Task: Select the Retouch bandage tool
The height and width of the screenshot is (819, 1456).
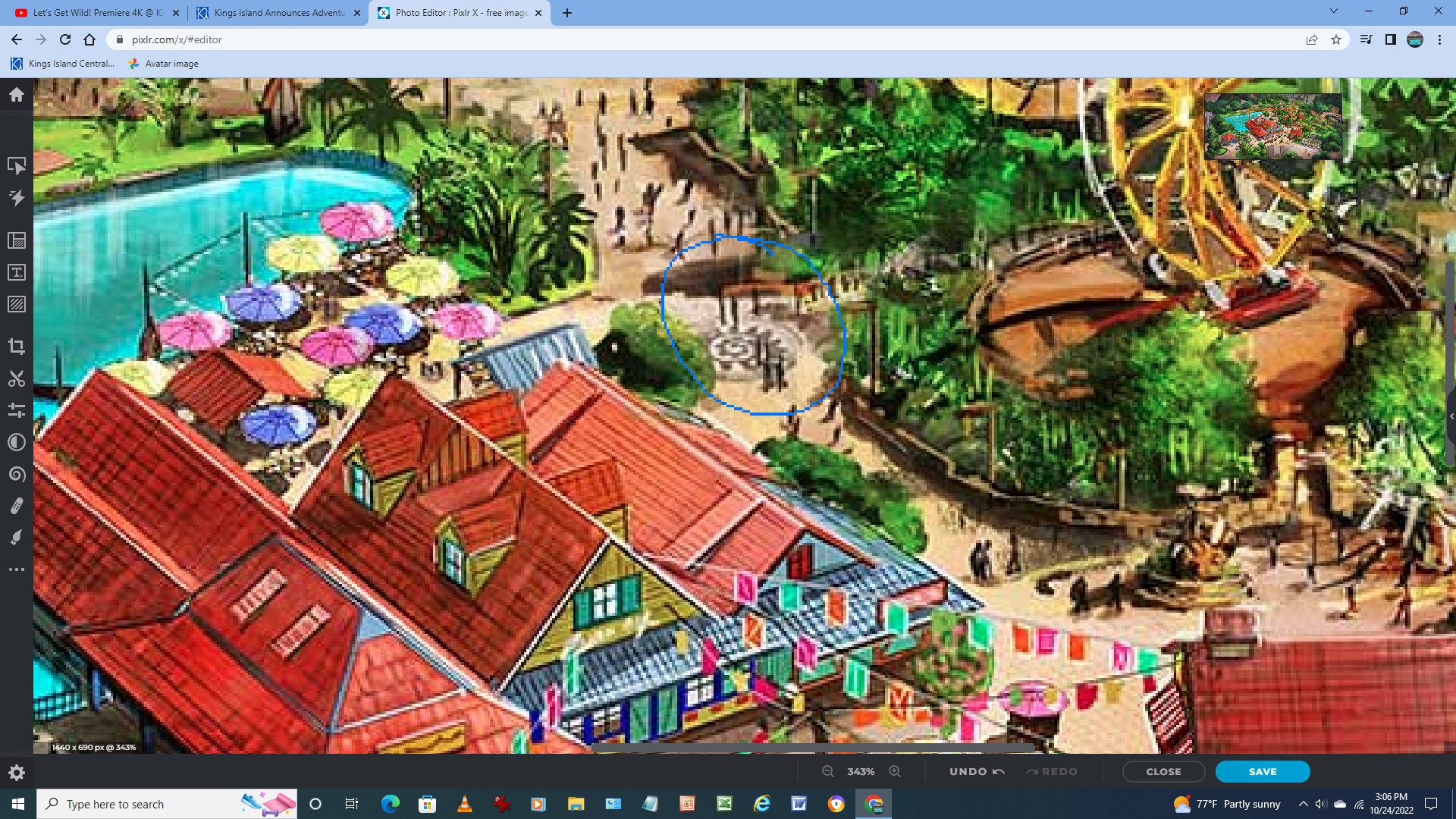Action: [x=17, y=506]
